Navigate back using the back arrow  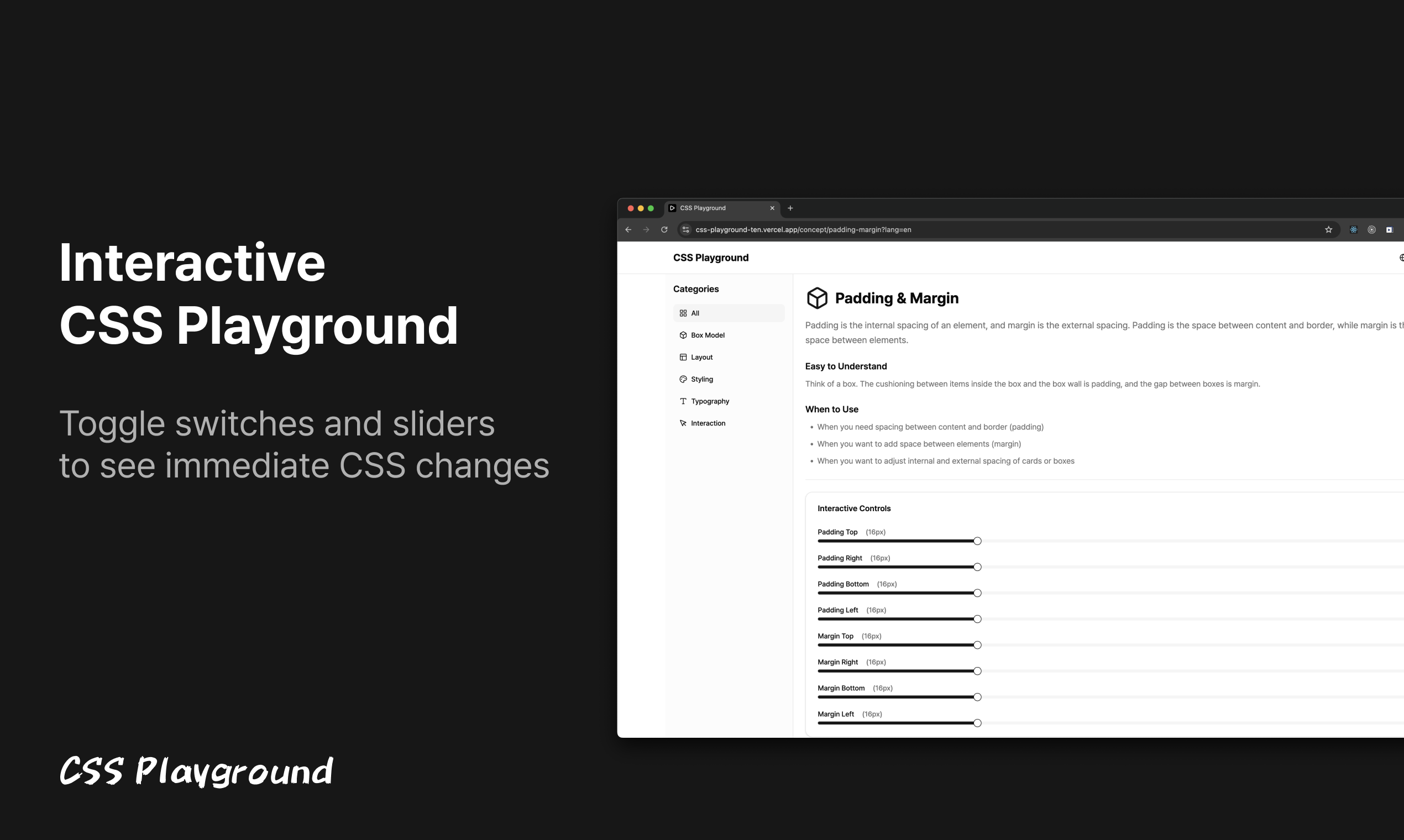click(628, 230)
